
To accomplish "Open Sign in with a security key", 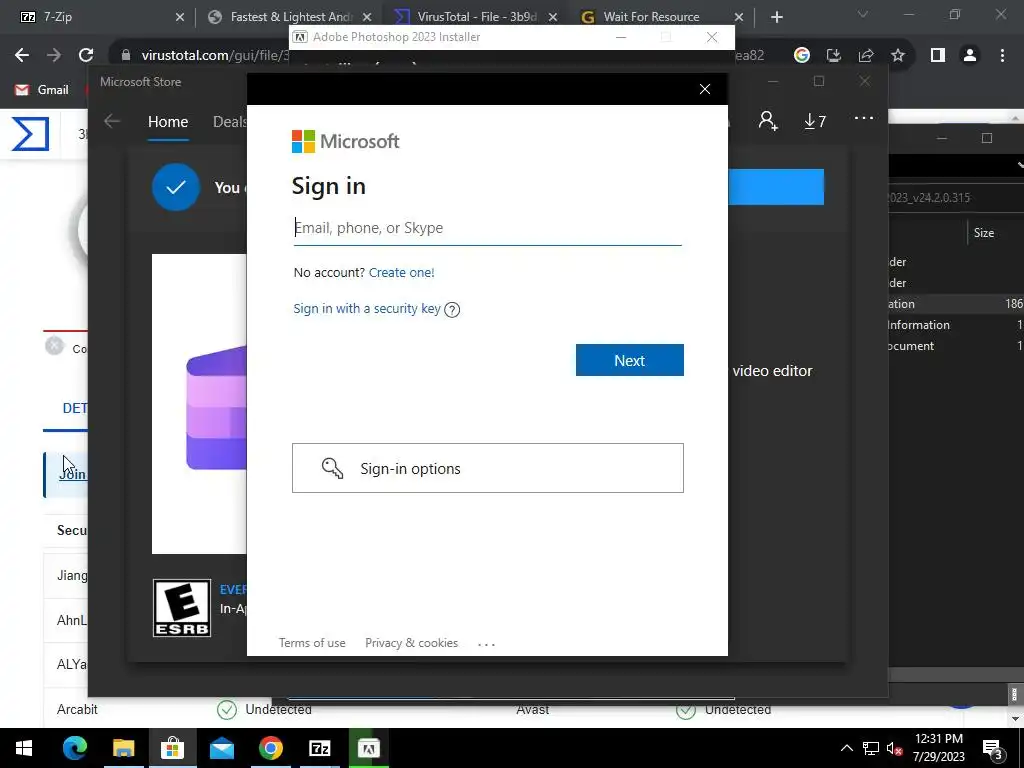I will (366, 308).
